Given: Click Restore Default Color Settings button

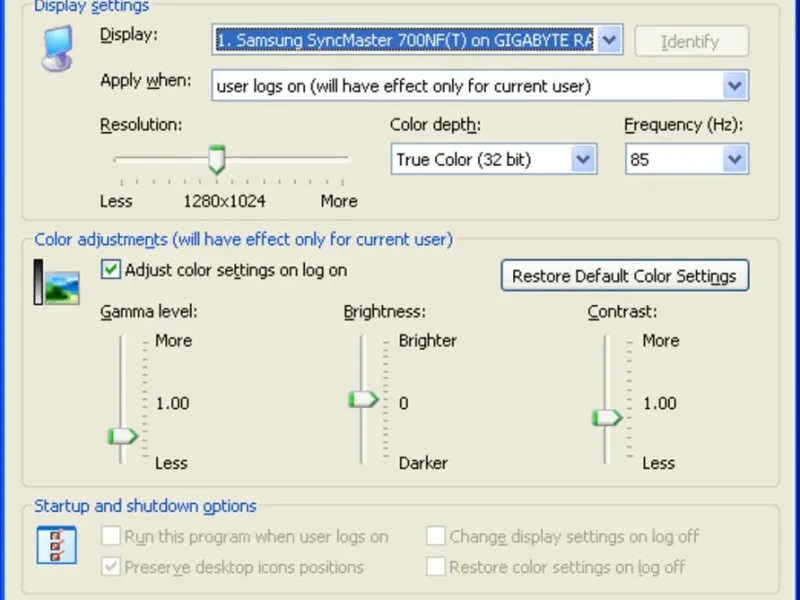Looking at the screenshot, I should point(625,276).
